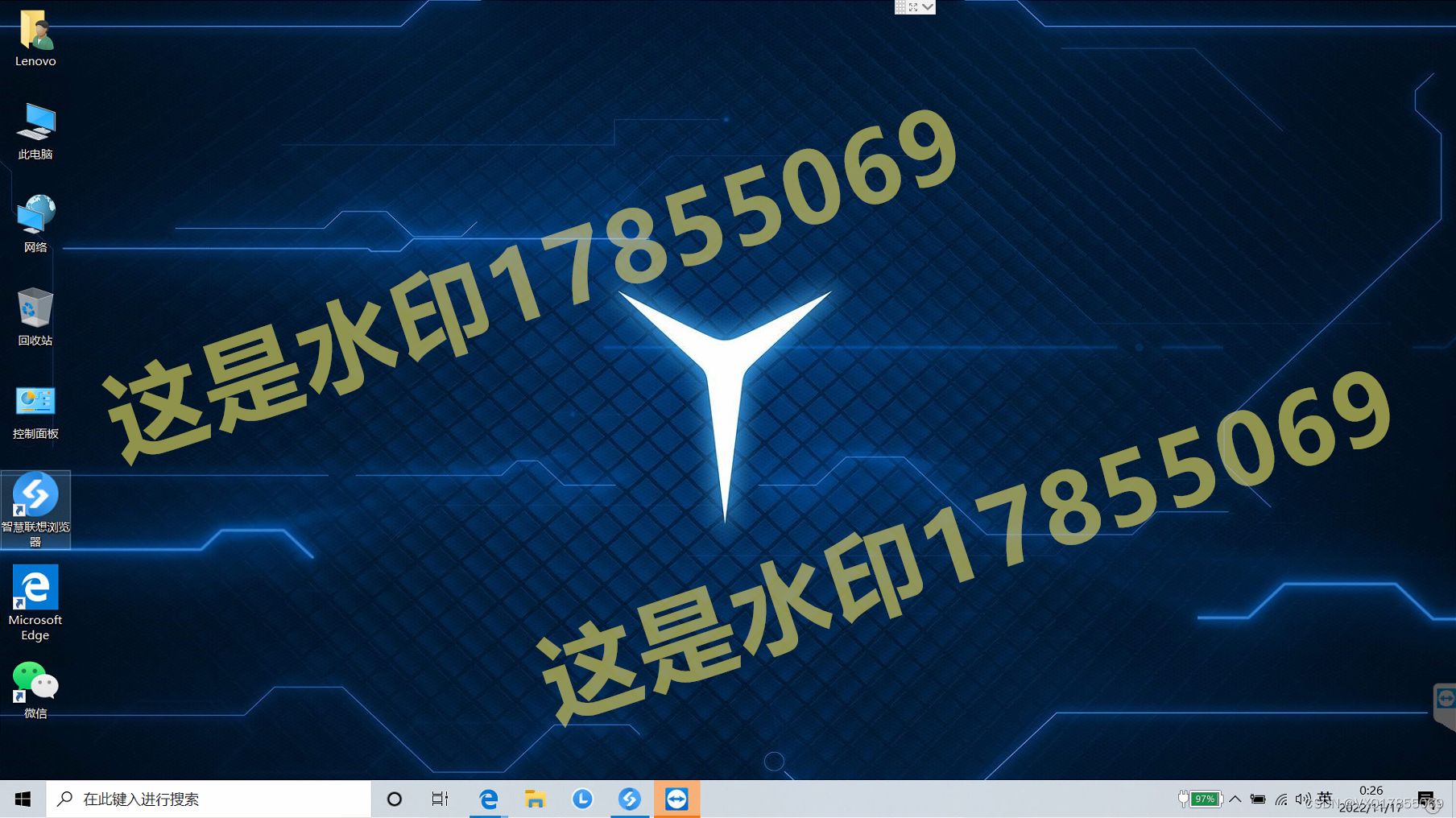The height and width of the screenshot is (818, 1456).
Task: Open the Windows Start menu
Action: pyautogui.click(x=23, y=799)
